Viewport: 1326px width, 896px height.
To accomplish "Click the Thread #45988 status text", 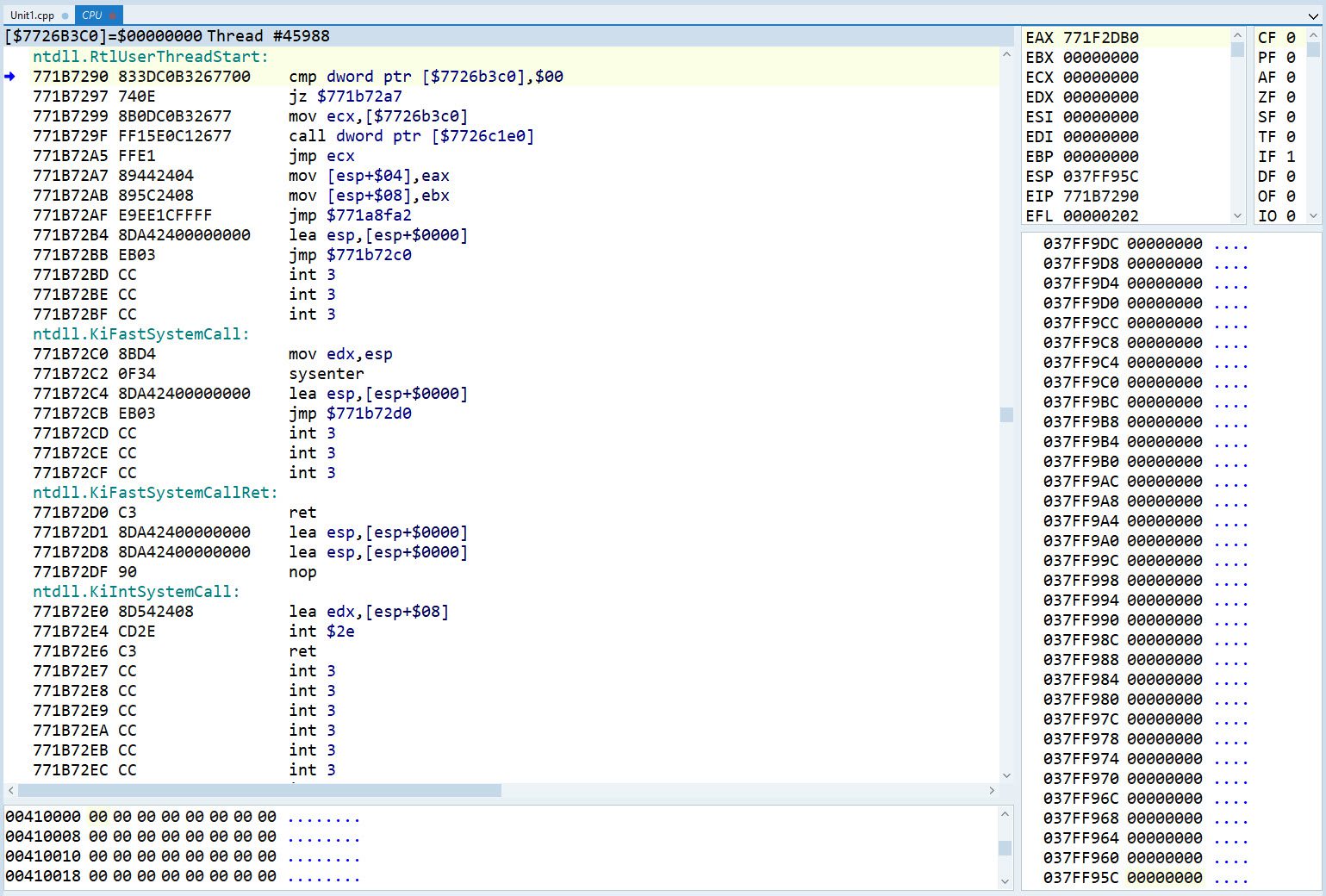I will pyautogui.click(x=268, y=36).
